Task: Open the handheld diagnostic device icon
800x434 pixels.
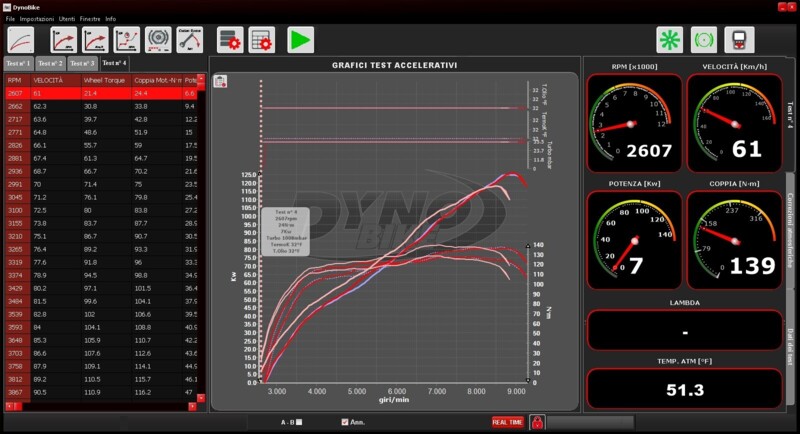Action: pos(739,40)
